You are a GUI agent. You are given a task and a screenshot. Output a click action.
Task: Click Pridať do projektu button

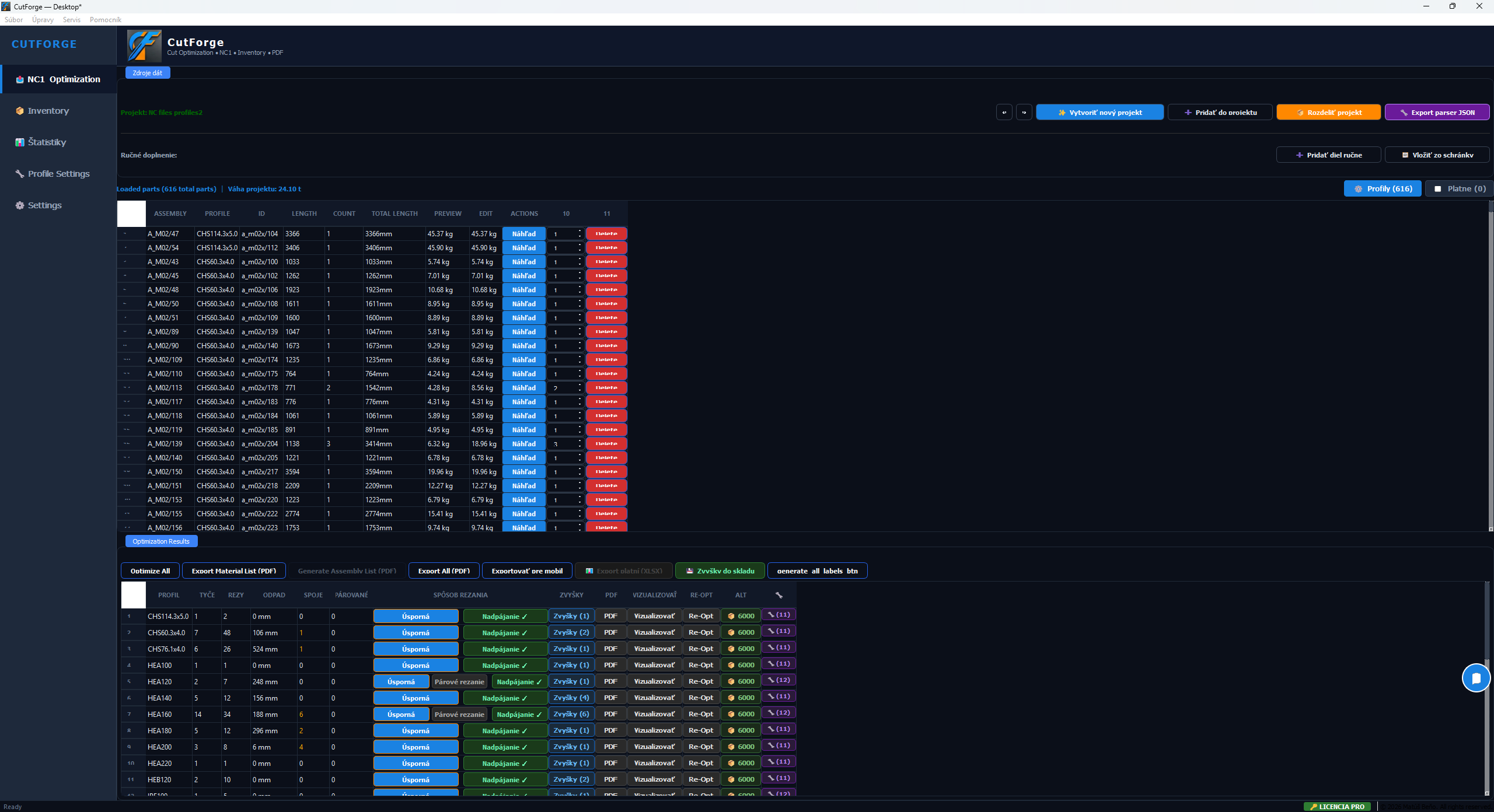point(1220,113)
